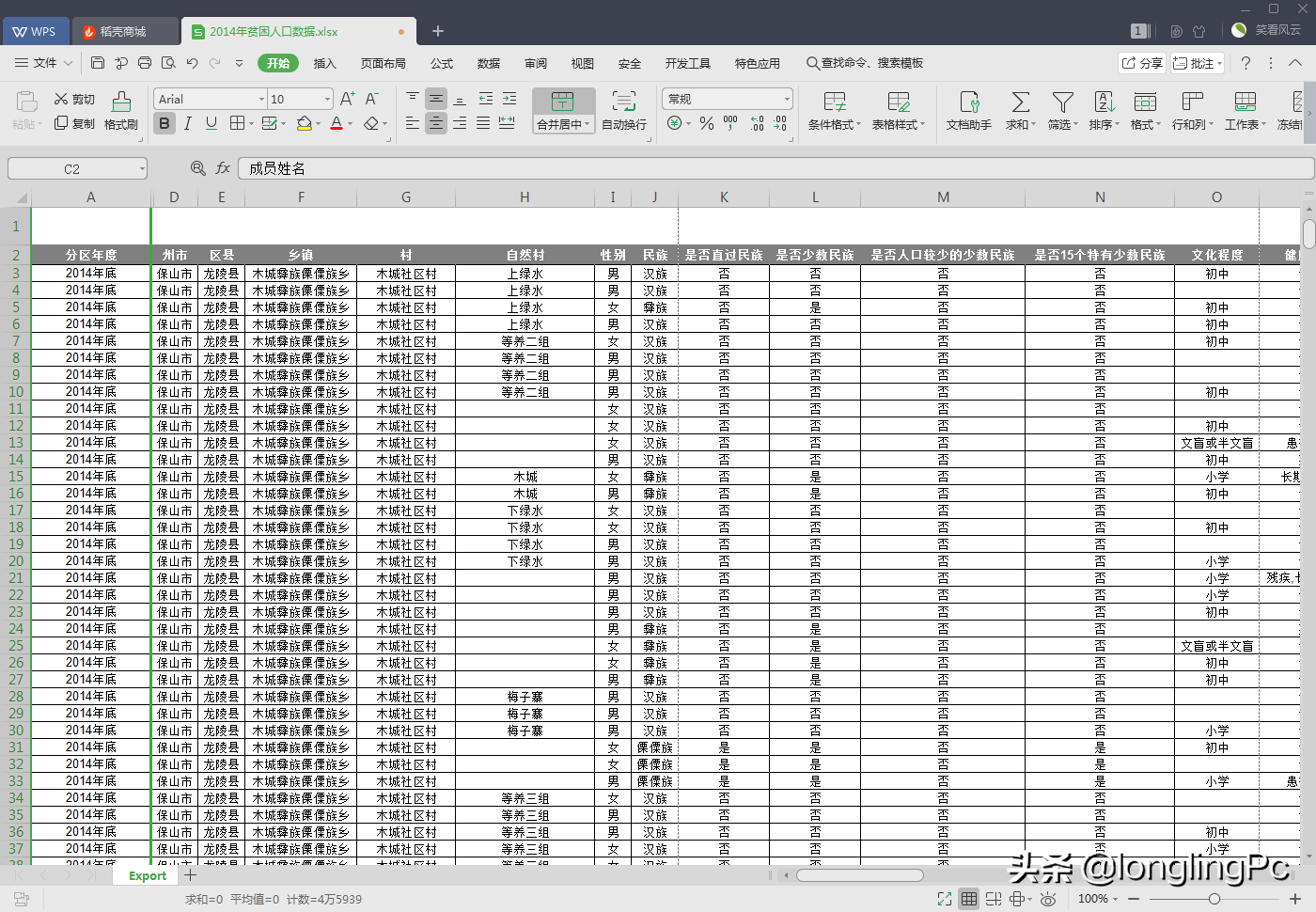Open the Filter (筛选) dropdown
This screenshot has height=912, width=1316.
pos(1075,124)
